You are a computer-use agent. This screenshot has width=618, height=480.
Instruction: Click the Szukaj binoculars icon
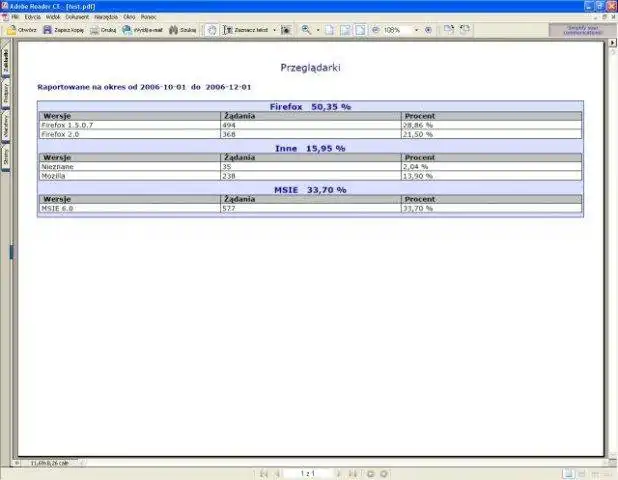[x=173, y=30]
